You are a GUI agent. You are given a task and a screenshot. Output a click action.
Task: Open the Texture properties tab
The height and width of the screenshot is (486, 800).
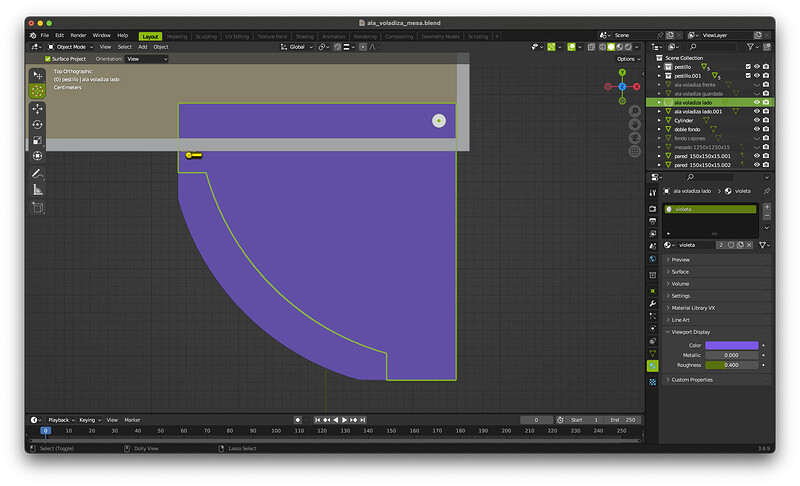coord(653,382)
